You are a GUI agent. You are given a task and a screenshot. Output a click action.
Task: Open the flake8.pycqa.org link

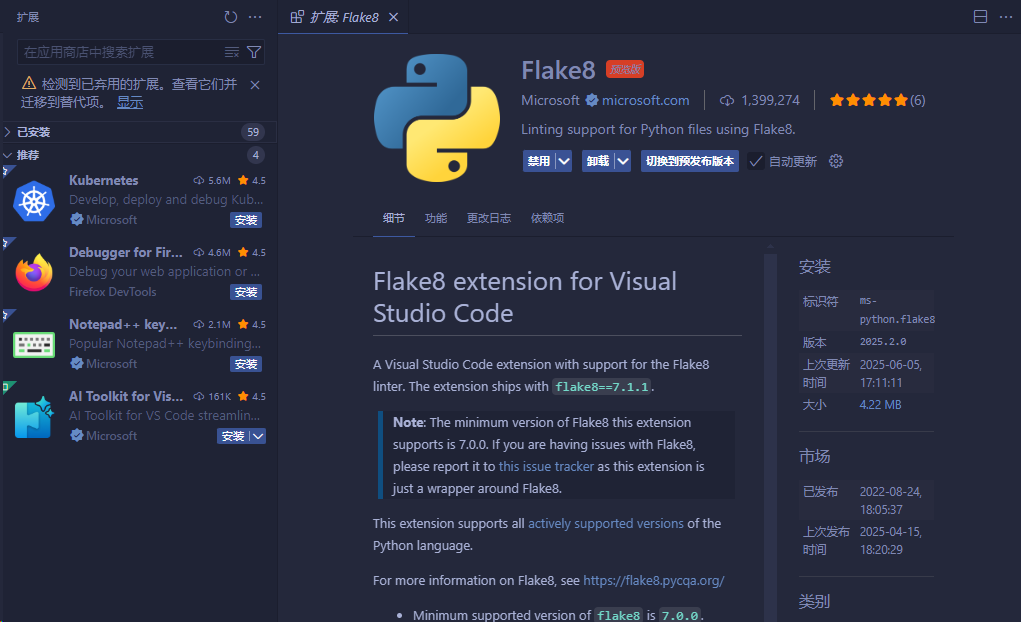click(654, 580)
